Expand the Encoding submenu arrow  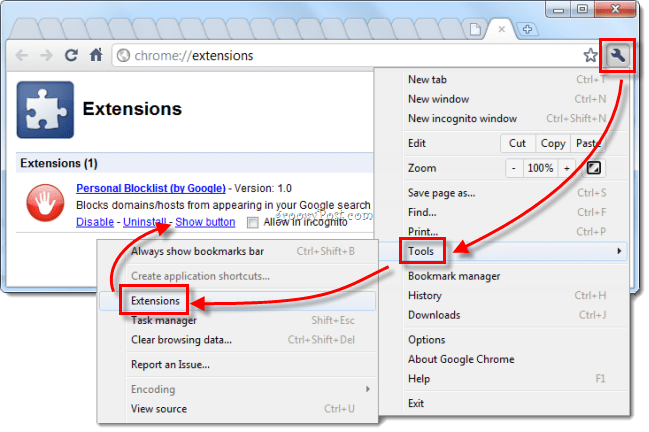[367, 389]
